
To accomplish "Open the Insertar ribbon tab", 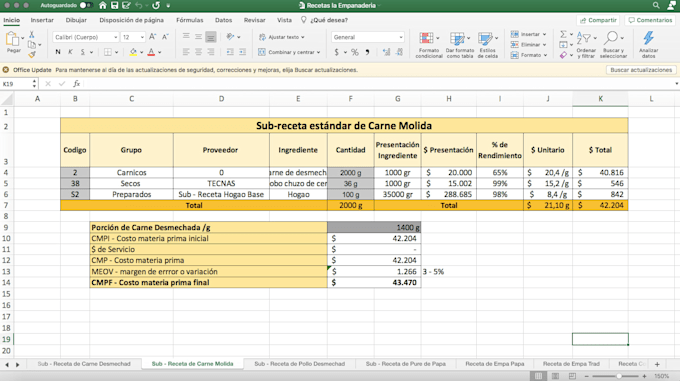I will click(42, 20).
